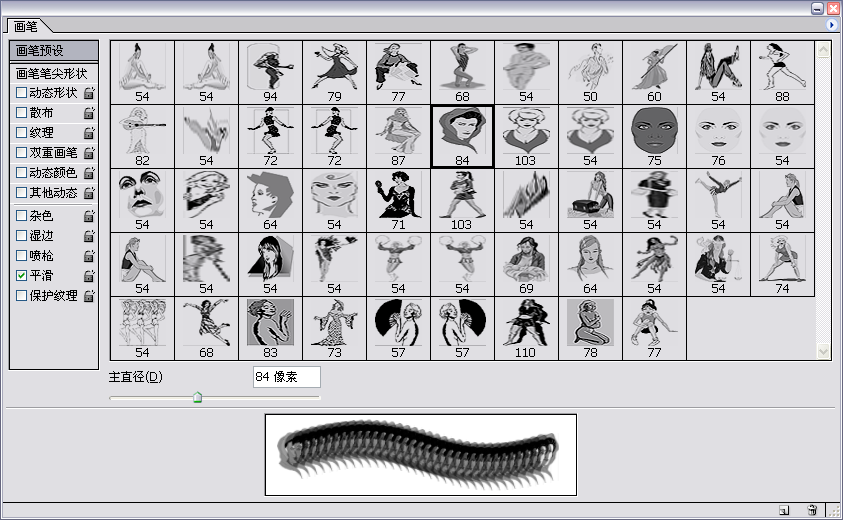
Task: Toggle lock for 湿边
Action: (x=89, y=236)
